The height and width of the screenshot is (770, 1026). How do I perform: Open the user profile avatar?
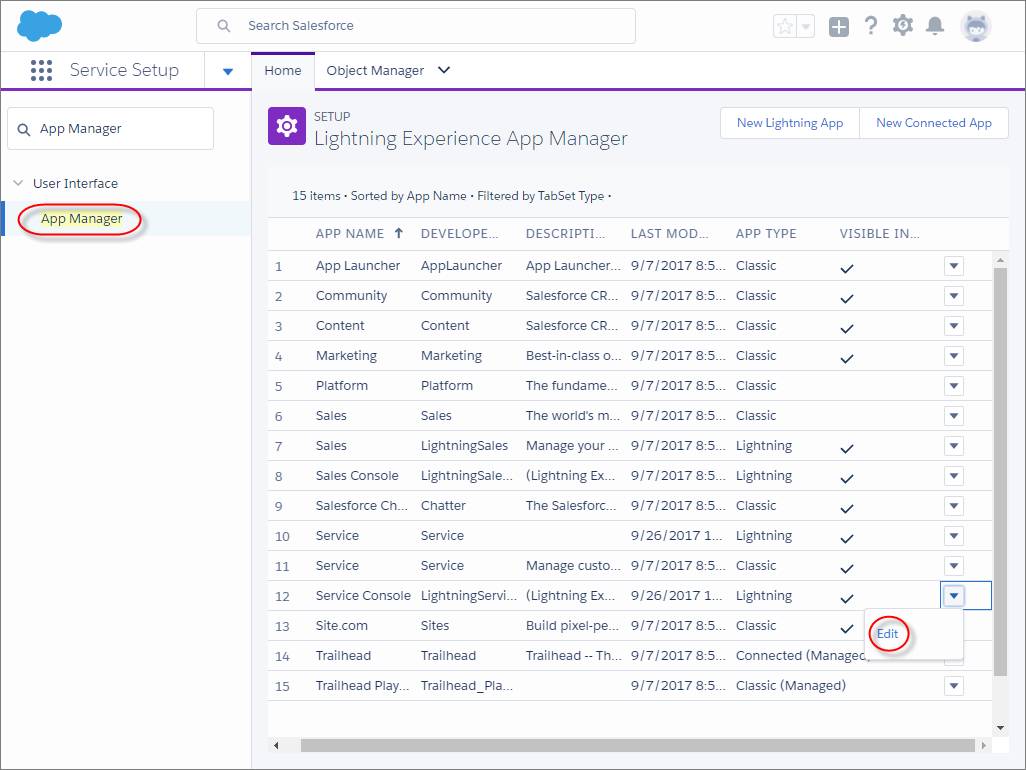click(x=976, y=26)
